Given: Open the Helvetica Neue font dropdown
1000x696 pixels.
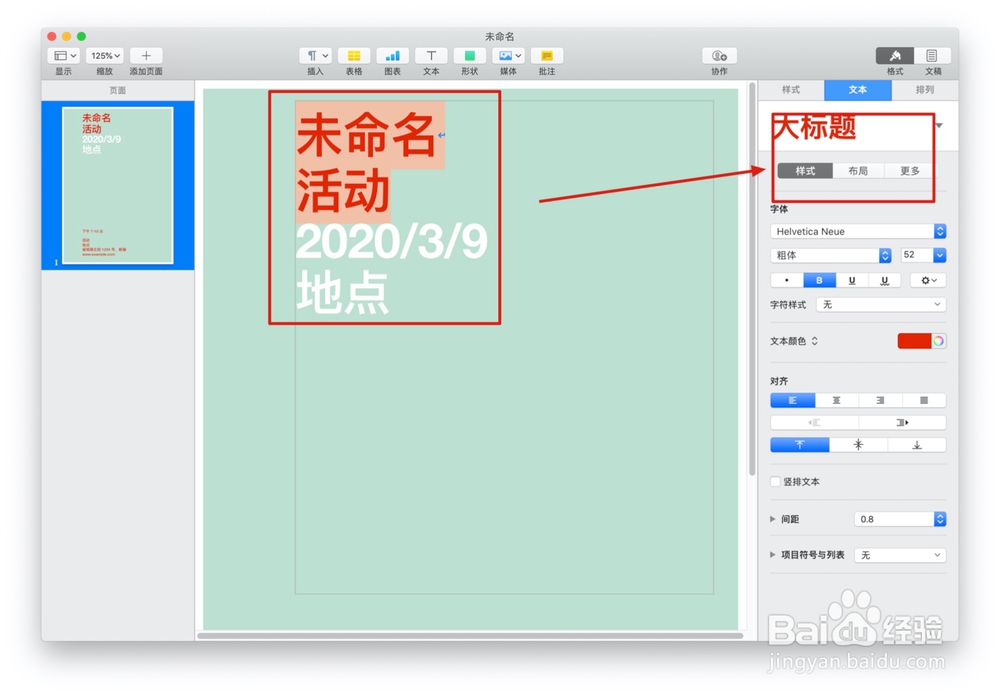Looking at the screenshot, I should [x=857, y=230].
